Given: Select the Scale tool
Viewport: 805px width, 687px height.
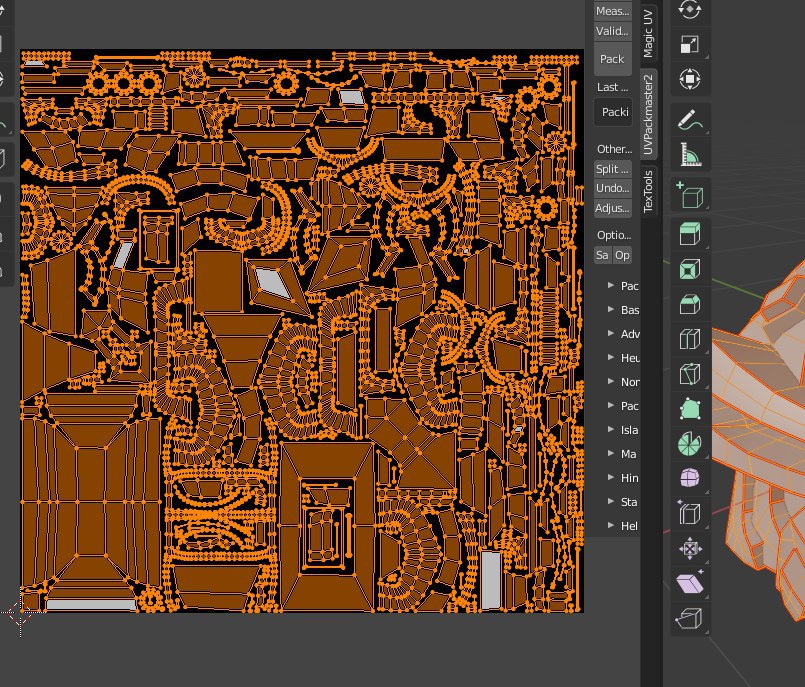Looking at the screenshot, I should 689,44.
